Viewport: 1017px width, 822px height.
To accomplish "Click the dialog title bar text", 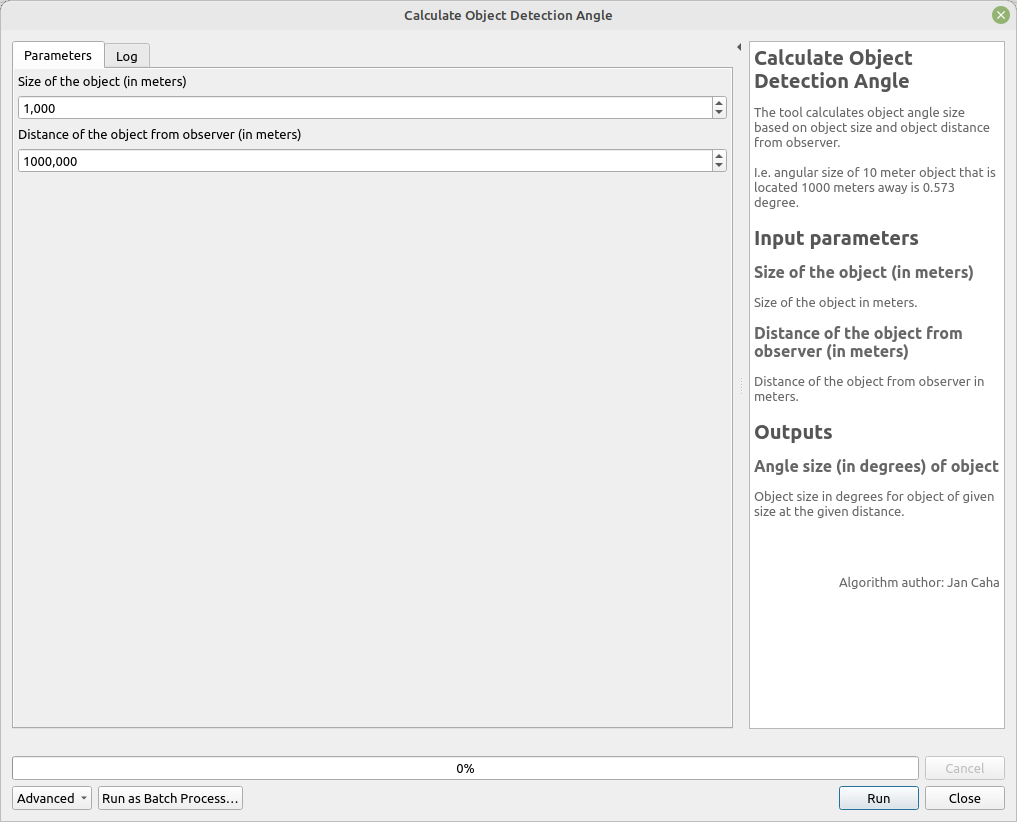I will coord(508,15).
